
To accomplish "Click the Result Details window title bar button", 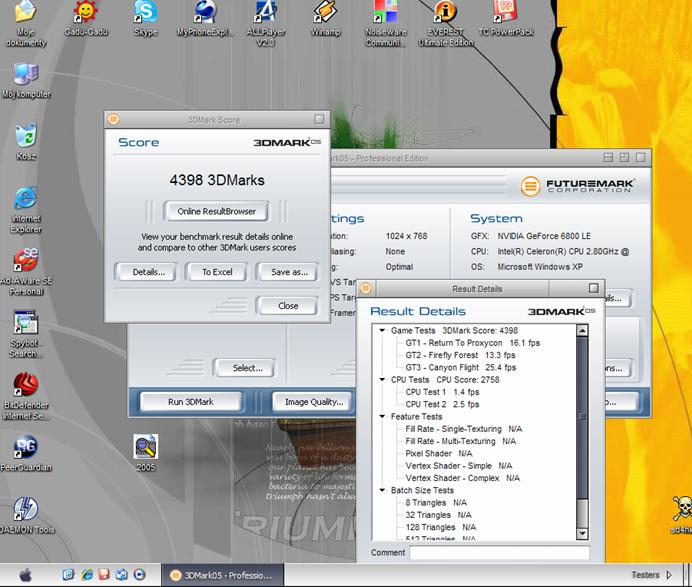I will coord(594,289).
